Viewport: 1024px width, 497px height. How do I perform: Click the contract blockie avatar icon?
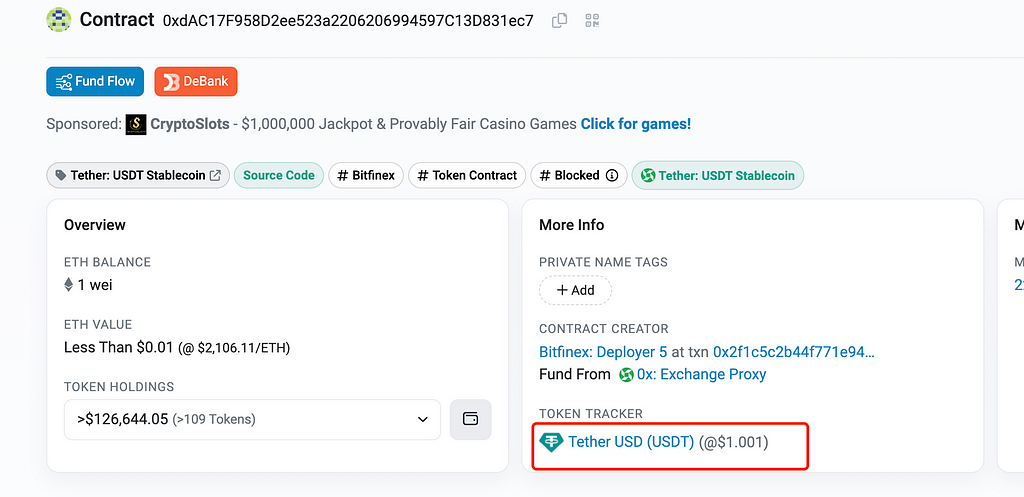click(59, 20)
